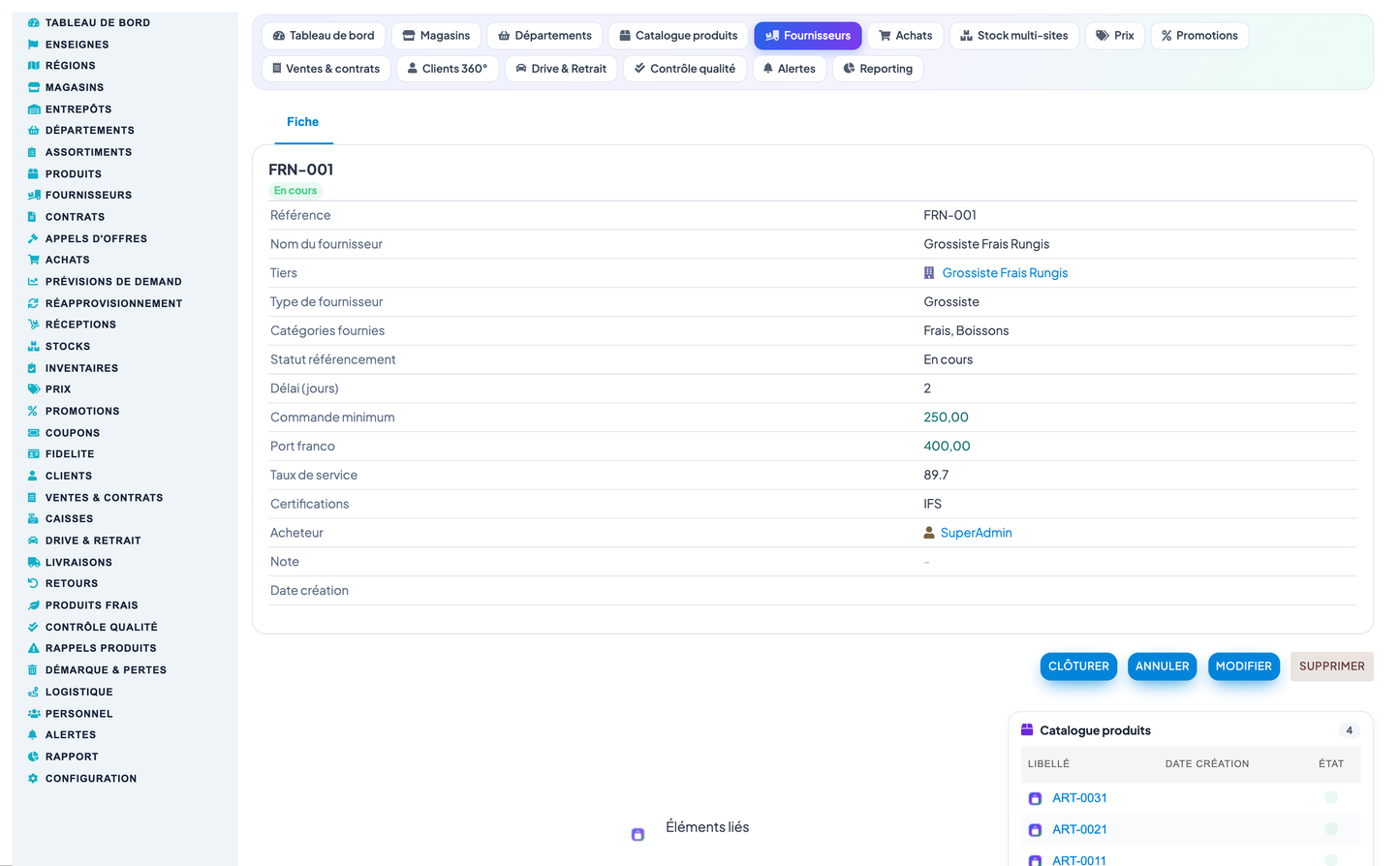
Task: Click the ÉTAT column header
Action: (x=1330, y=764)
